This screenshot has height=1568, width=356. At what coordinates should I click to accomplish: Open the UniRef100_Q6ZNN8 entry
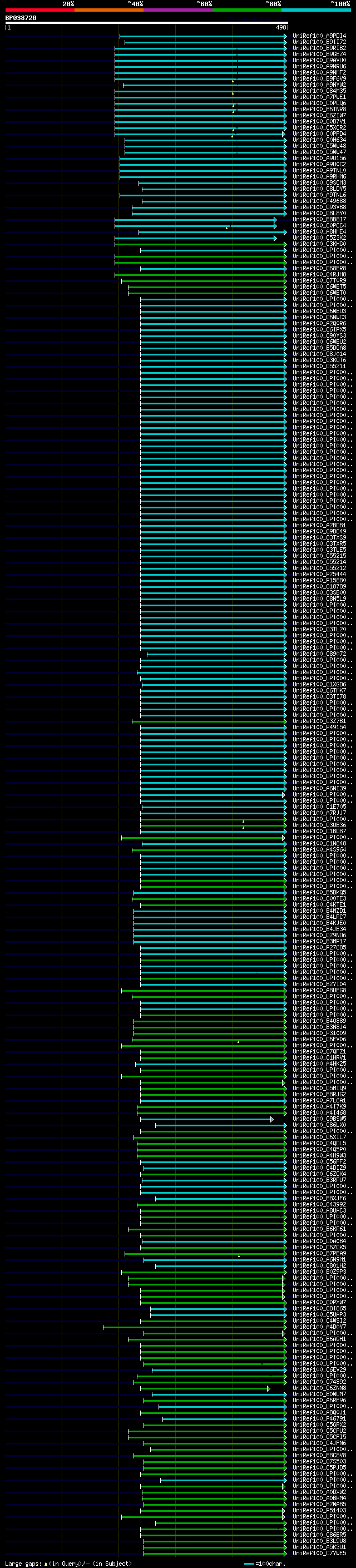pos(319,1388)
